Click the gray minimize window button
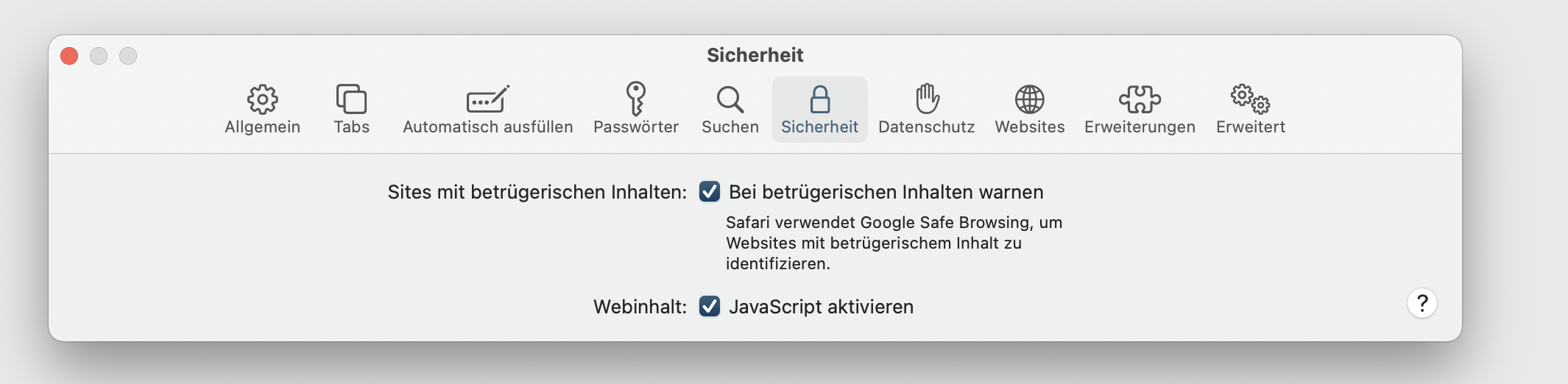Image resolution: width=1568 pixels, height=384 pixels. pos(99,56)
